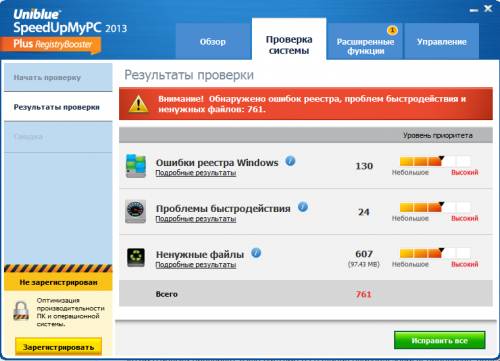Open detailed results for Ошибки реестра Windows
This screenshot has width=500, height=361.
click(x=196, y=173)
